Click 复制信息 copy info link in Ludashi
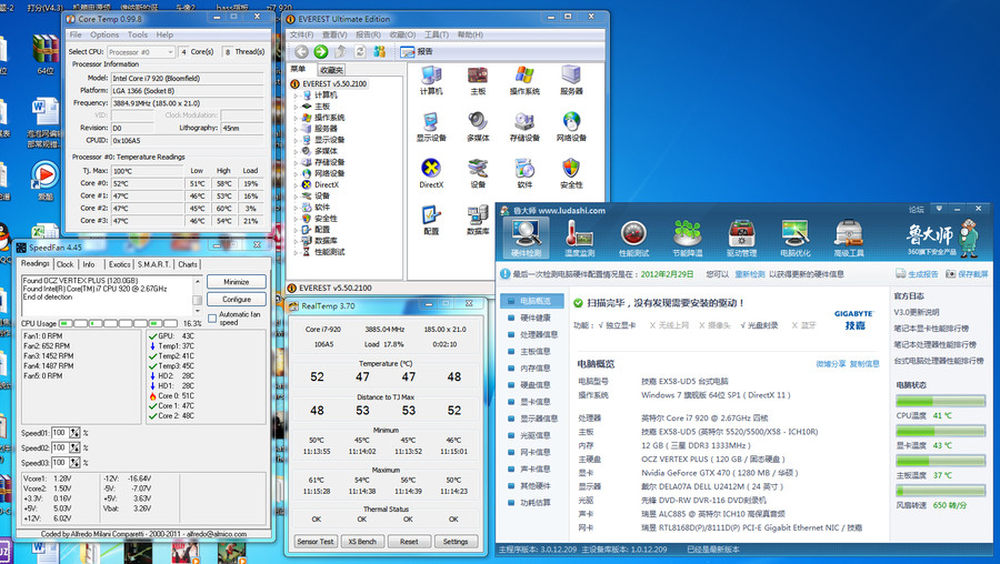The width and height of the screenshot is (1000, 564). 865,364
